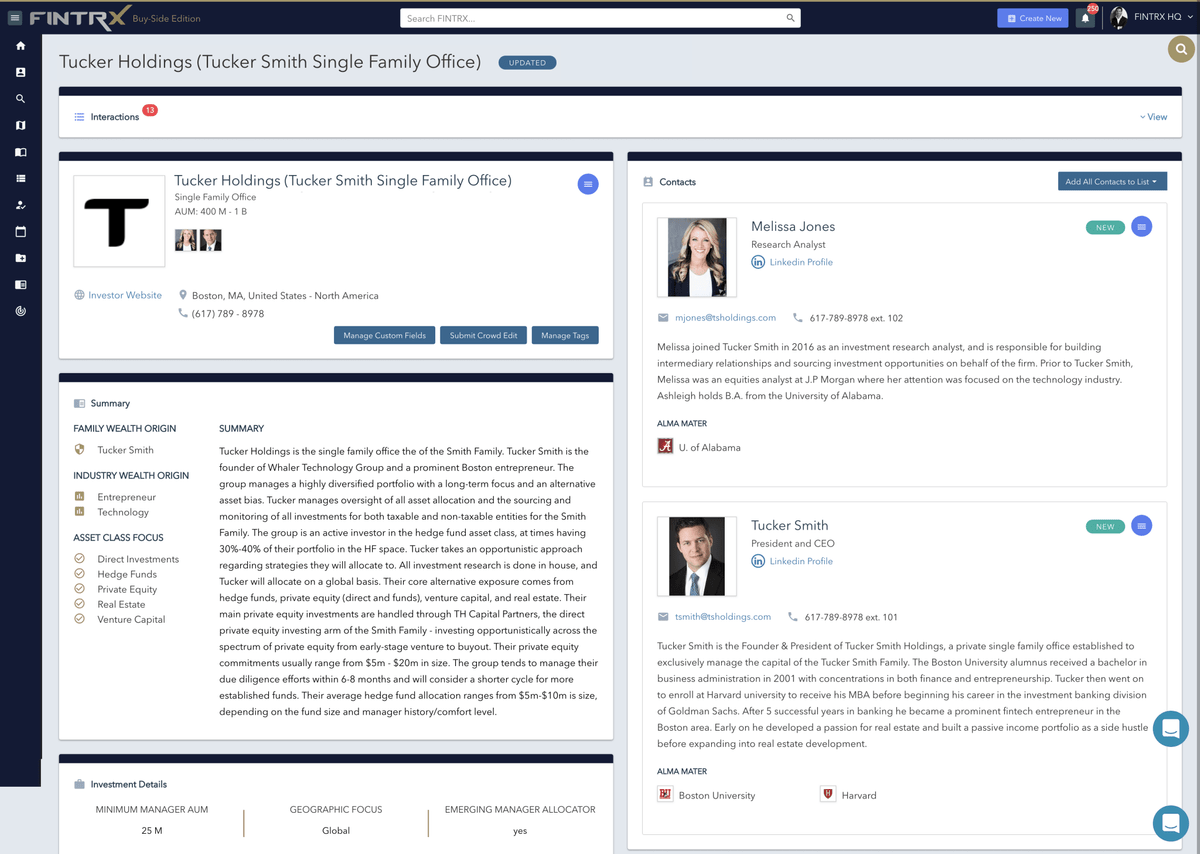Open the notifications bell
Image resolution: width=1200 pixels, height=854 pixels.
point(1085,18)
